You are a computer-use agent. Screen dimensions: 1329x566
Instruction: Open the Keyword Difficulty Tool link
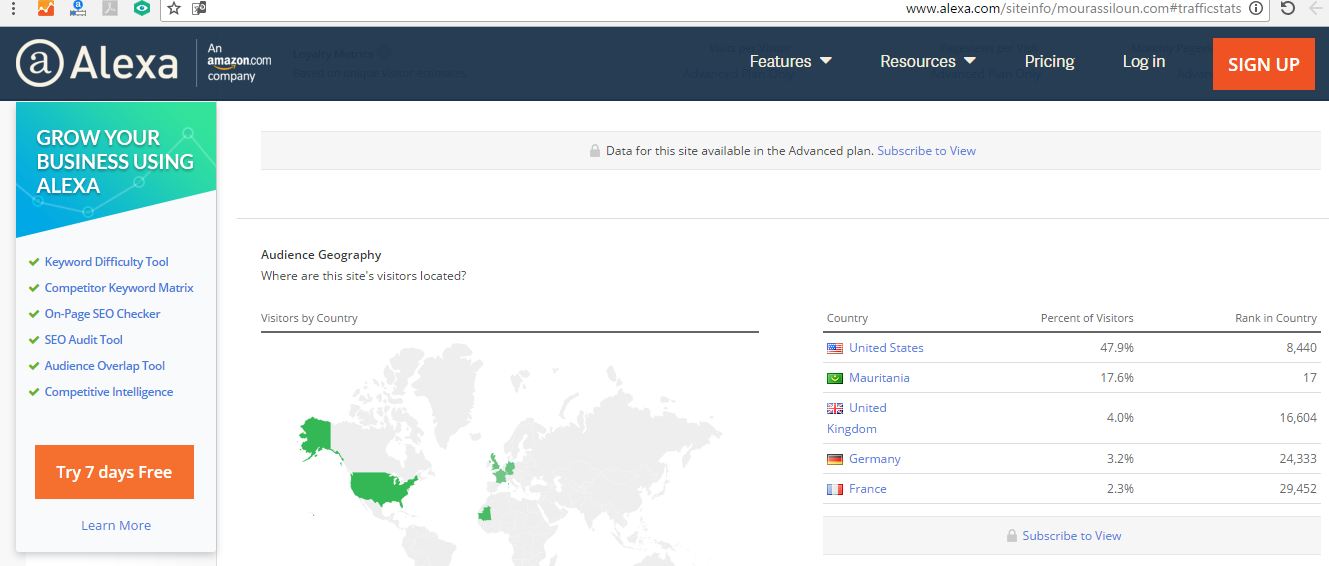pyautogui.click(x=106, y=262)
